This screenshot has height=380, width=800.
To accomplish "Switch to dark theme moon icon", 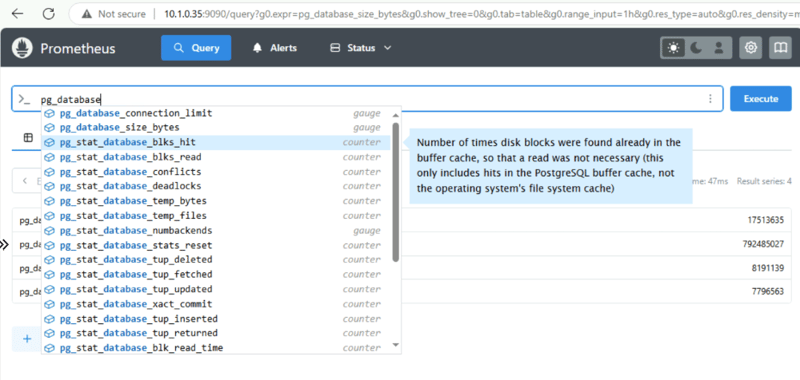I will tap(696, 48).
